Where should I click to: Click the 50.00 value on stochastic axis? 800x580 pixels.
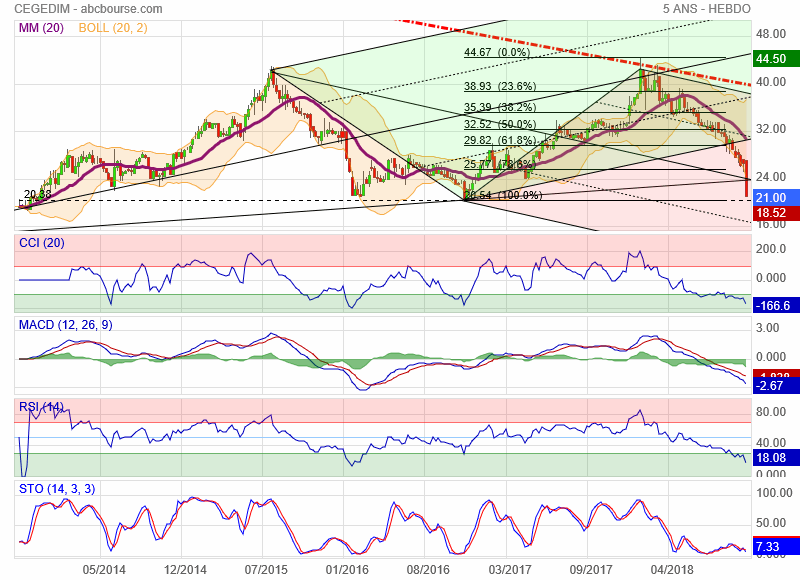(771, 523)
